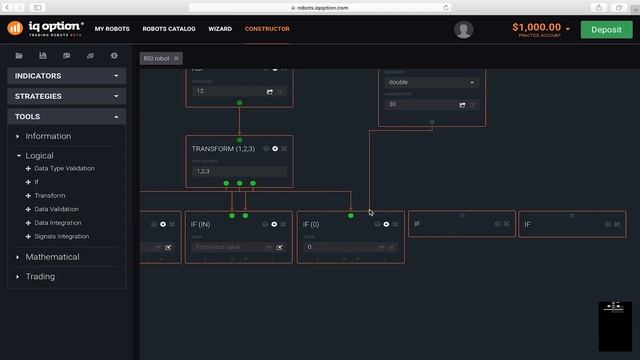Click the Safari share icon

point(599,7)
